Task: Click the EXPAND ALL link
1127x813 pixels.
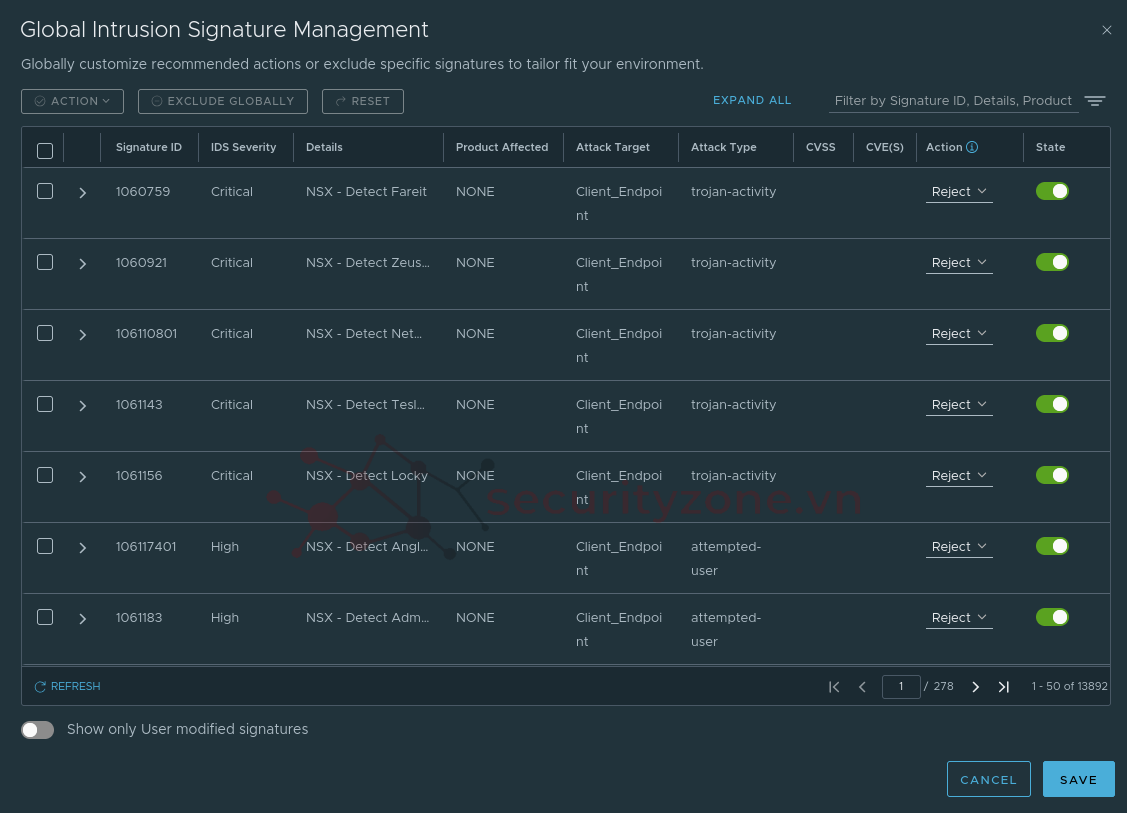Action: tap(752, 101)
